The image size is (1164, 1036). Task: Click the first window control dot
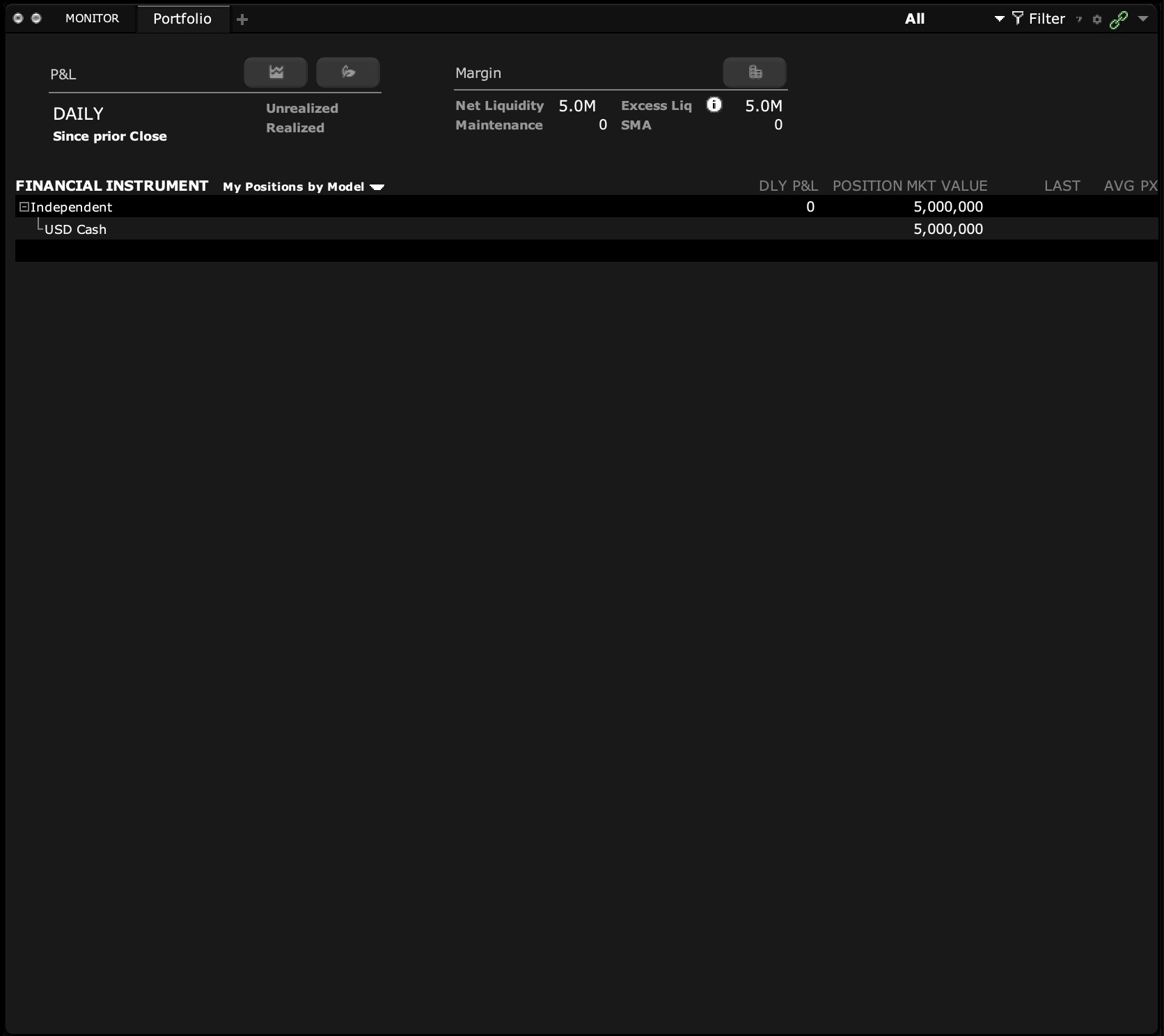[x=18, y=18]
